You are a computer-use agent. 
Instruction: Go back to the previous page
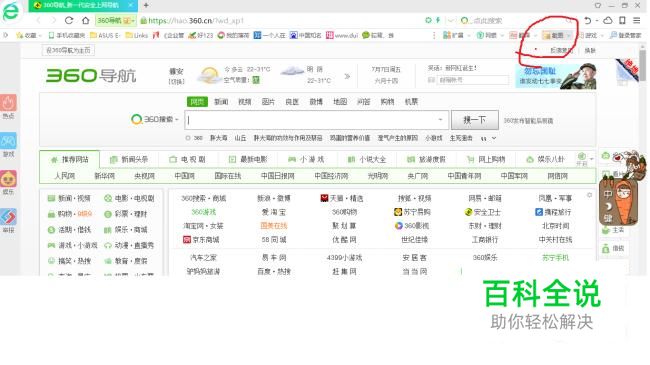[39, 20]
